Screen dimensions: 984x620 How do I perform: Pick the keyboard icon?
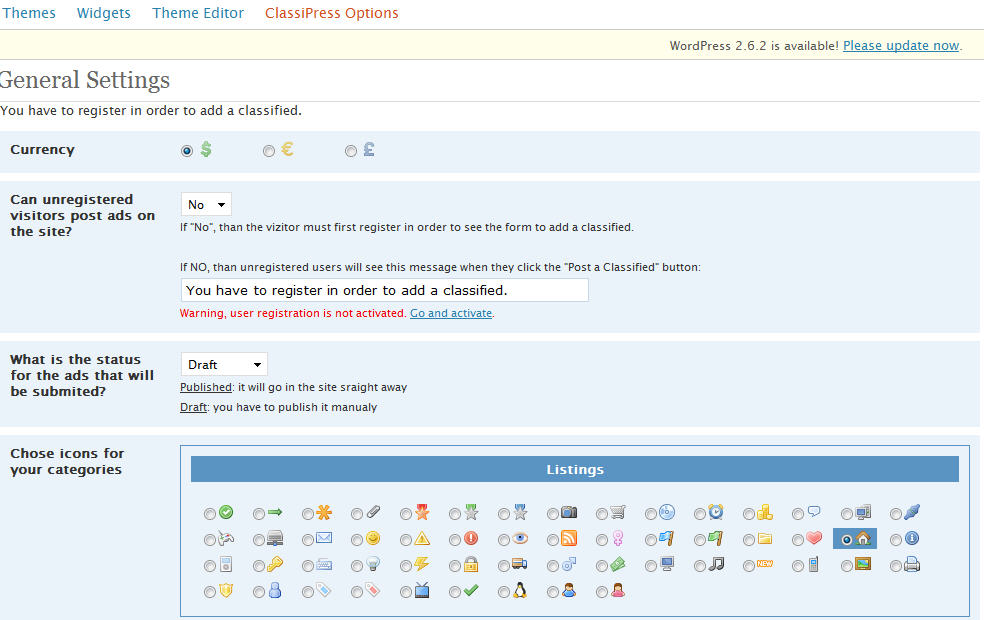click(324, 565)
